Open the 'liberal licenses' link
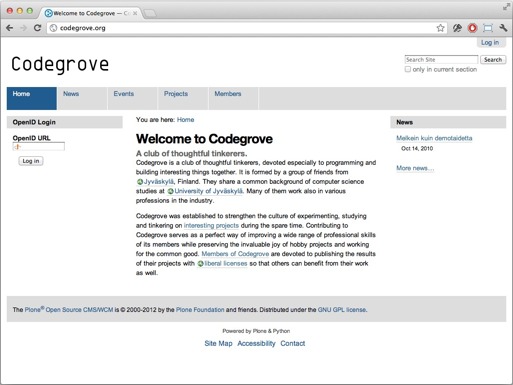 [x=226, y=263]
